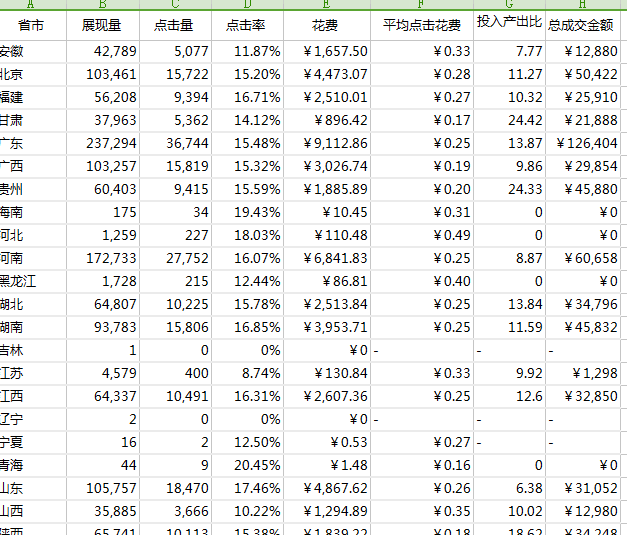Select the 总成交金额 header cell
Viewport: 627px width, 535px height.
point(583,26)
